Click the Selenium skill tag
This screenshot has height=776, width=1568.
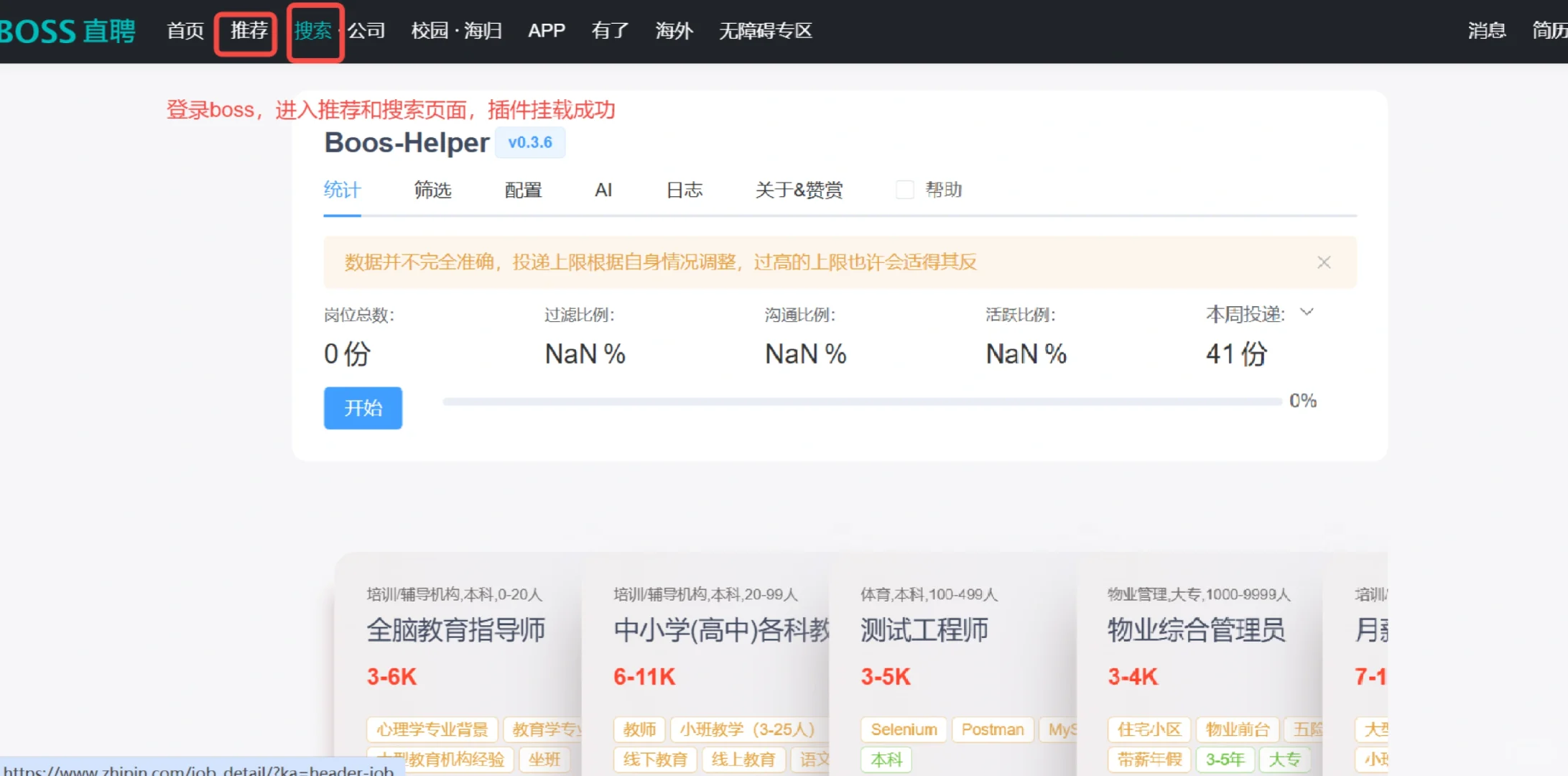click(x=904, y=729)
